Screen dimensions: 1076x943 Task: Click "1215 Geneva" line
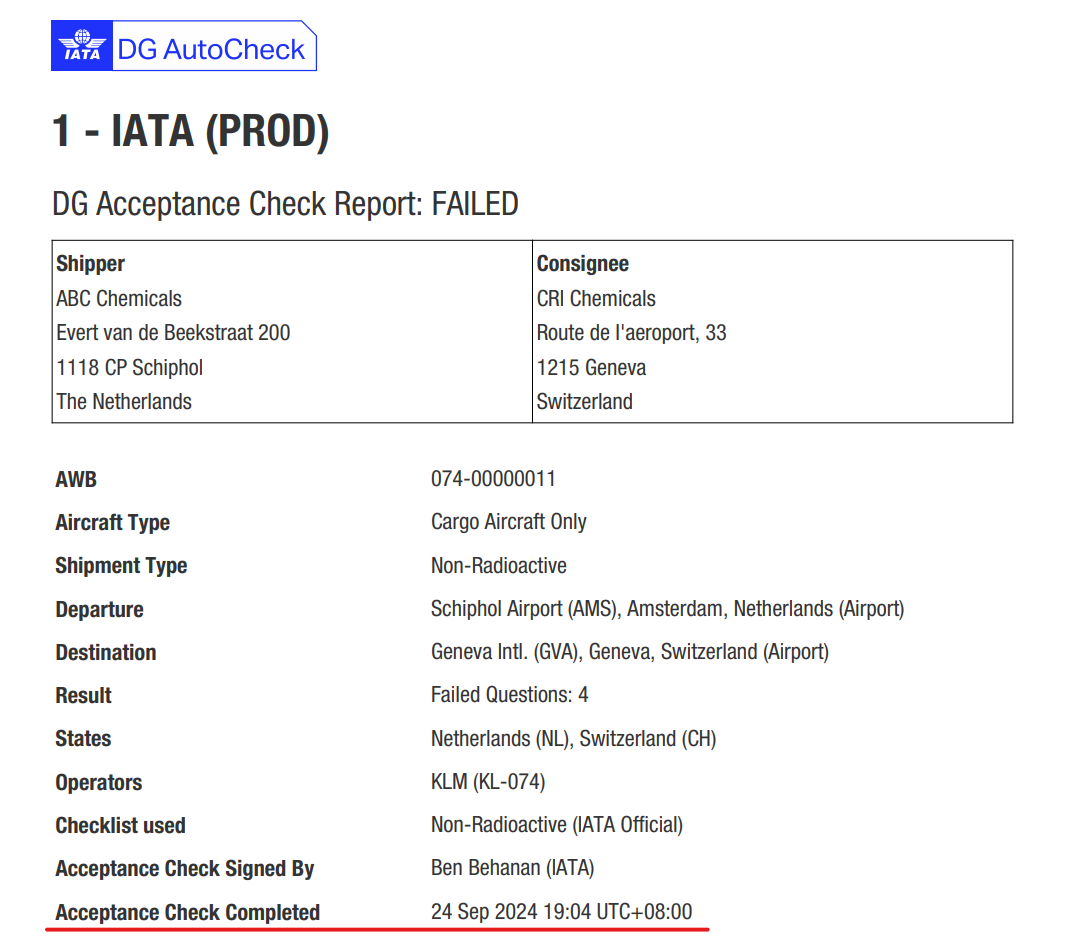tap(592, 367)
